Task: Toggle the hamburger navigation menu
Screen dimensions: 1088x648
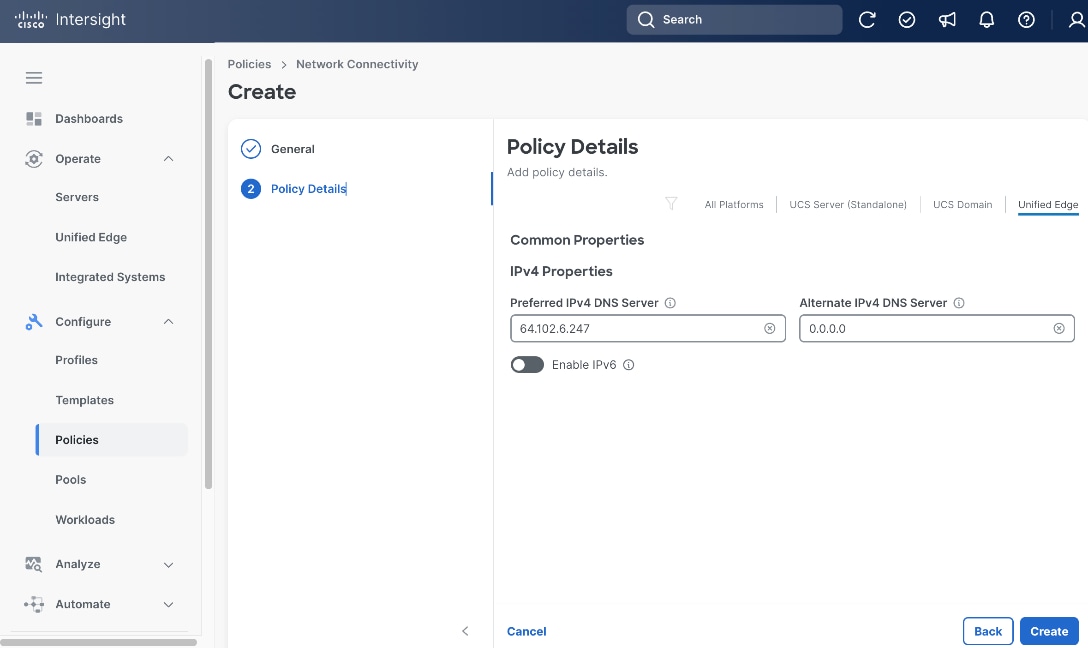Action: 34,78
